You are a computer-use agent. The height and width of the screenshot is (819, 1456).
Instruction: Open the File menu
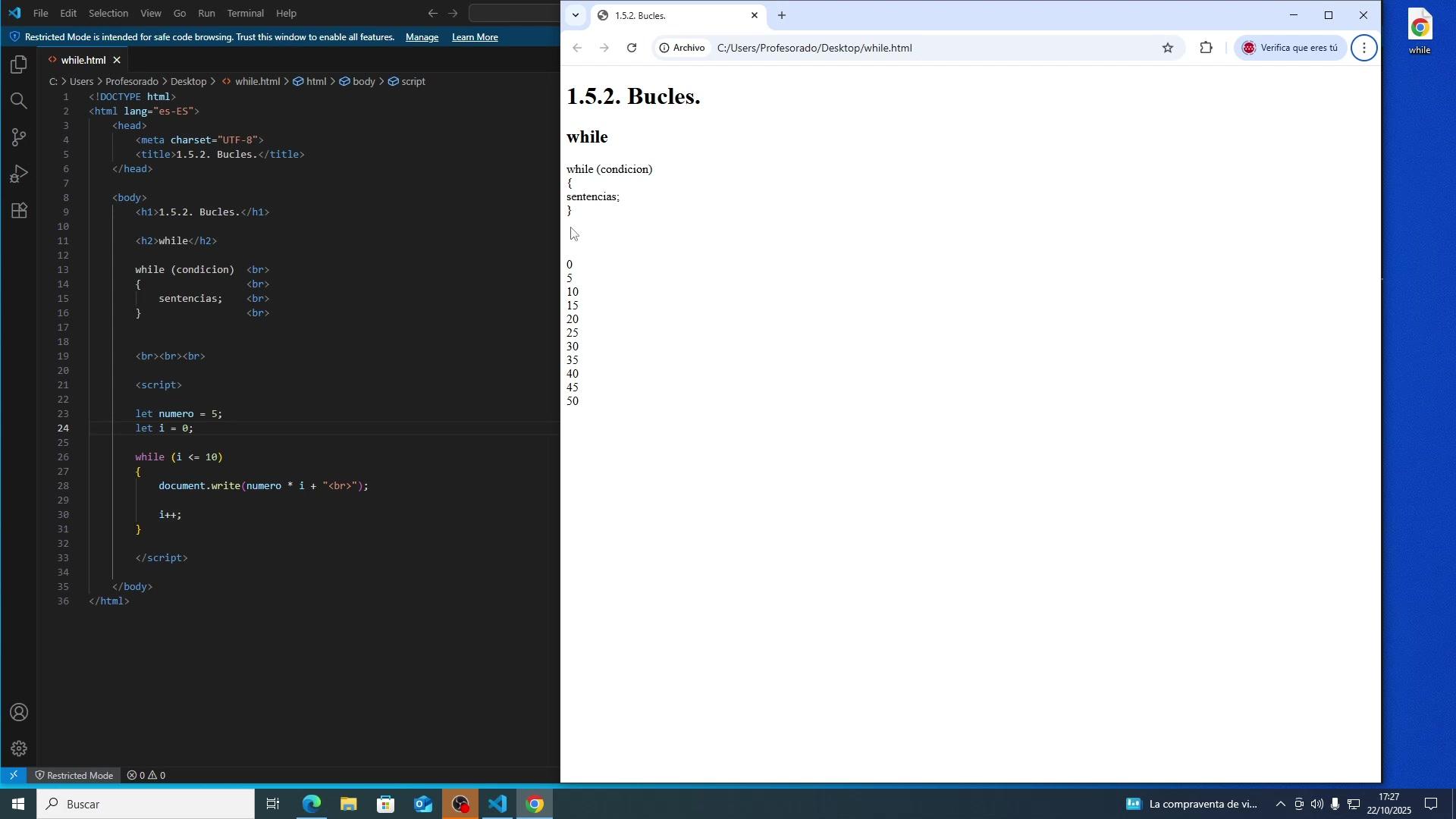coord(41,13)
